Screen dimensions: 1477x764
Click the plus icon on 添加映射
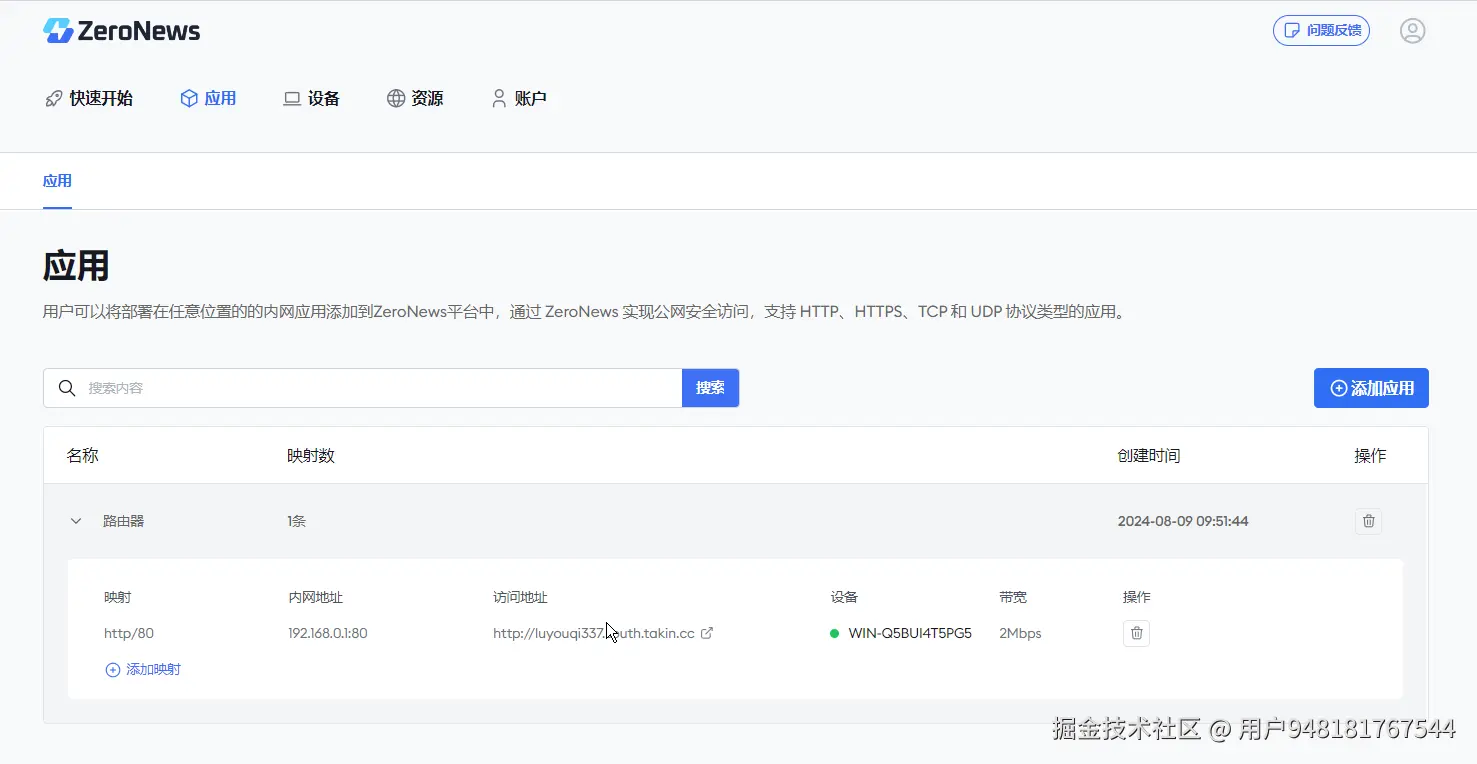[x=113, y=669]
